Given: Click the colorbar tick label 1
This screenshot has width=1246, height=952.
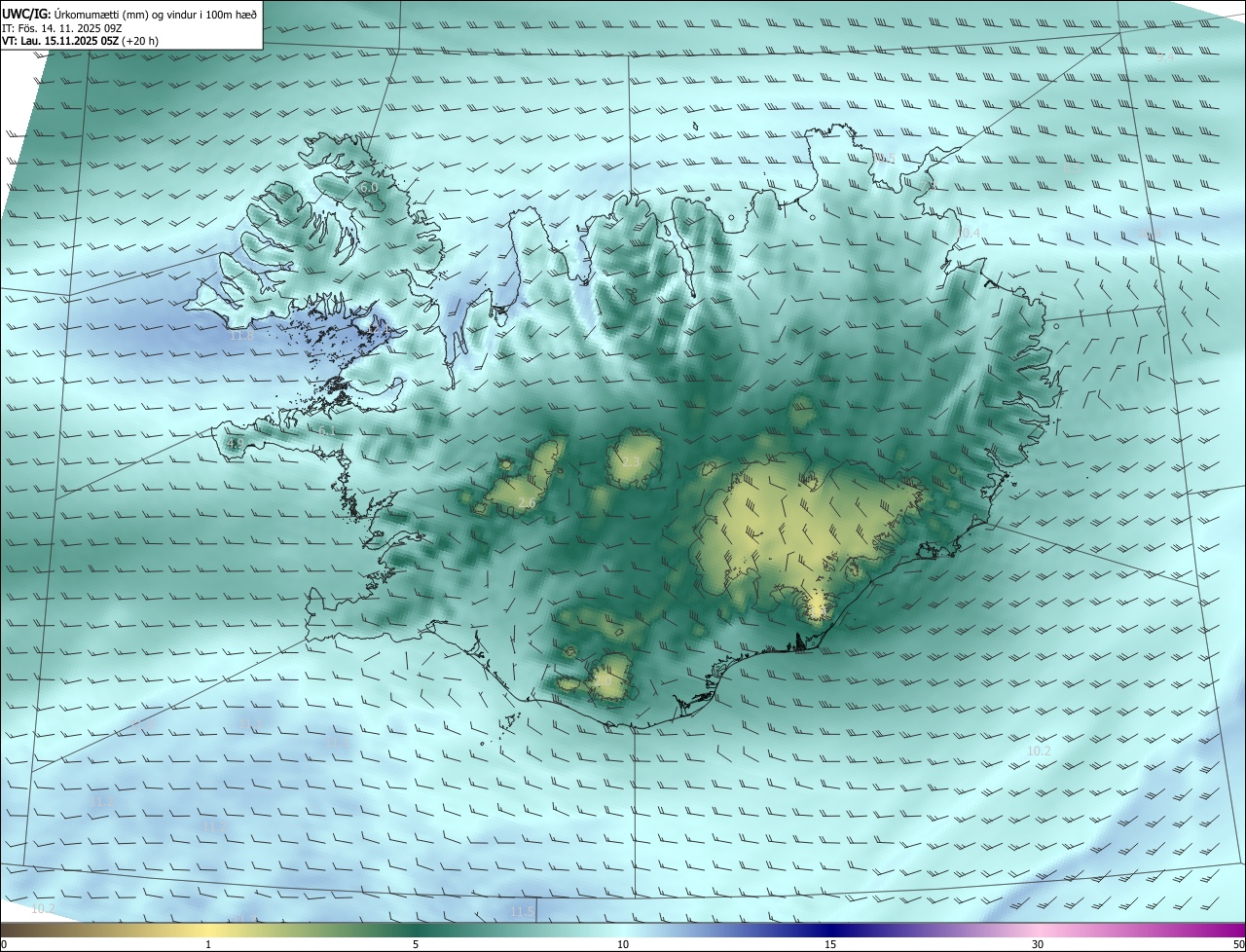Looking at the screenshot, I should [x=208, y=944].
